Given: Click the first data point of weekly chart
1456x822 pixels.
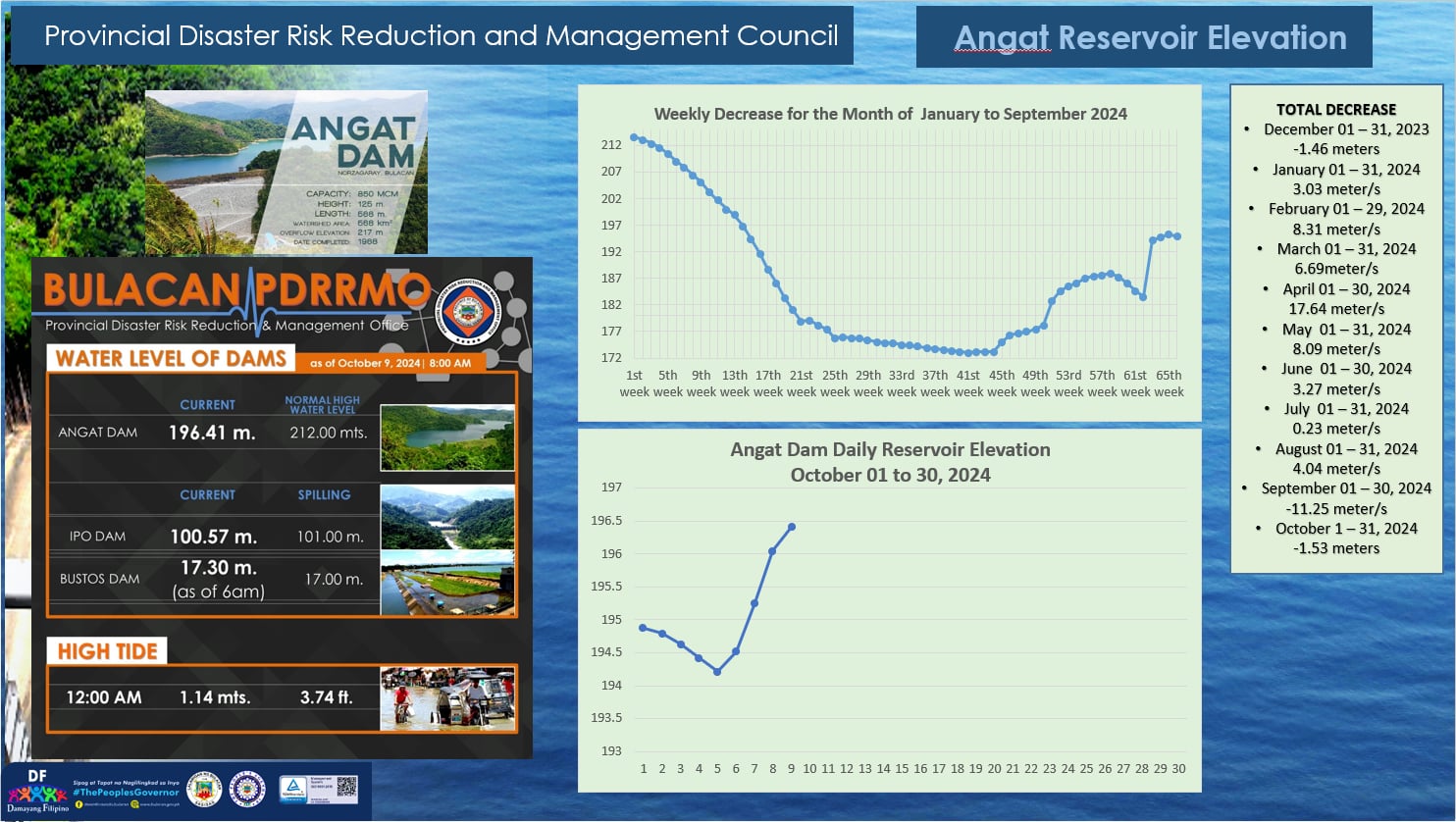Looking at the screenshot, I should pyautogui.click(x=634, y=137).
